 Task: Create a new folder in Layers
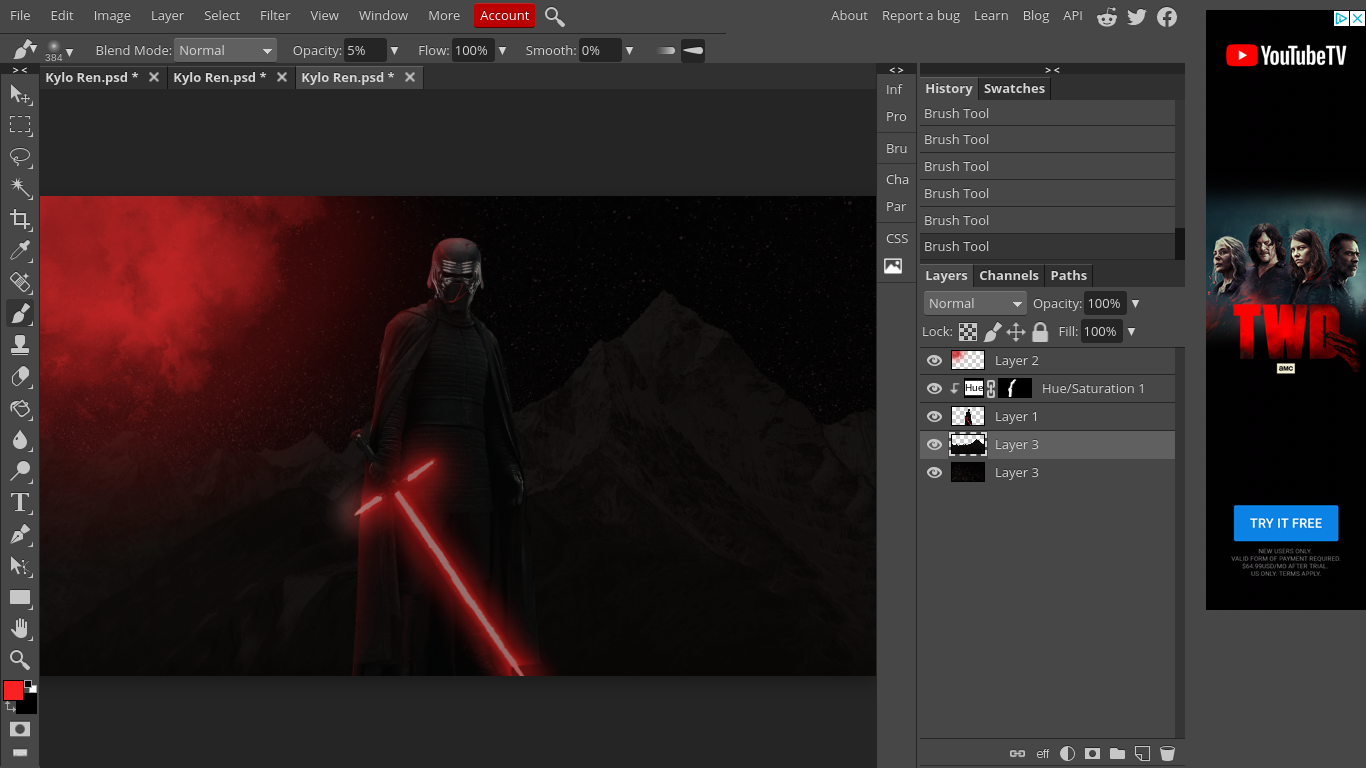1117,754
